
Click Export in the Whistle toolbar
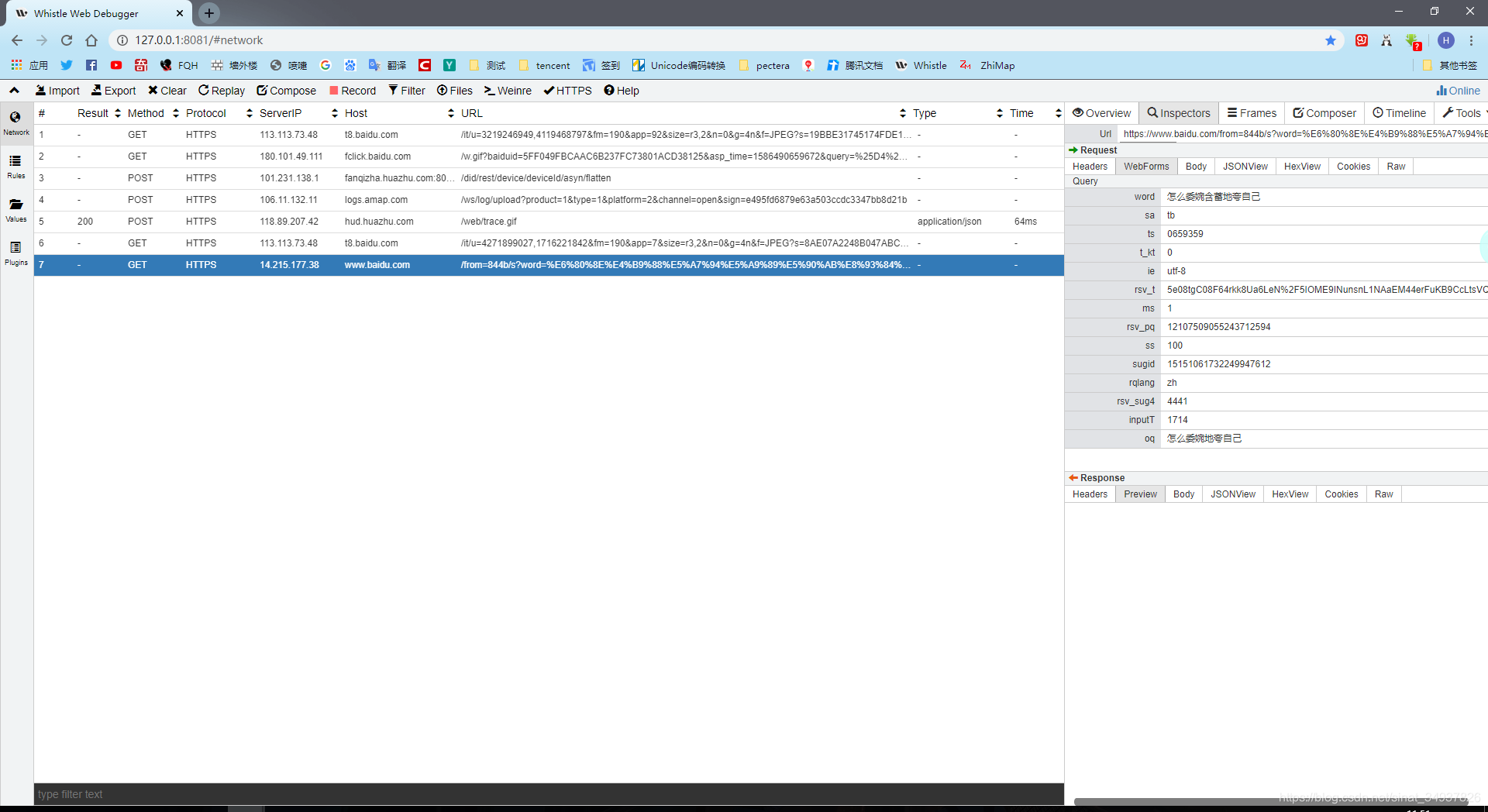point(113,91)
